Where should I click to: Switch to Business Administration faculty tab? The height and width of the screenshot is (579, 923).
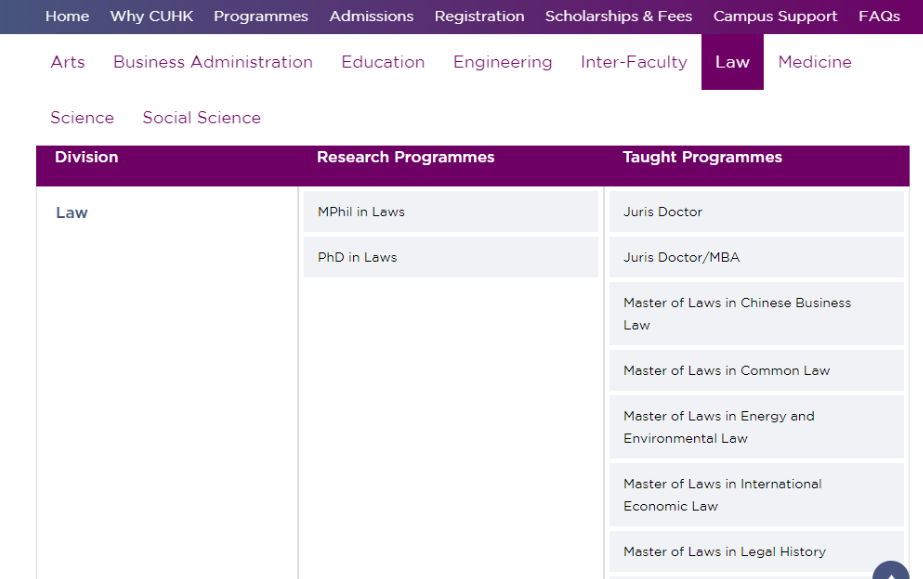coord(213,62)
